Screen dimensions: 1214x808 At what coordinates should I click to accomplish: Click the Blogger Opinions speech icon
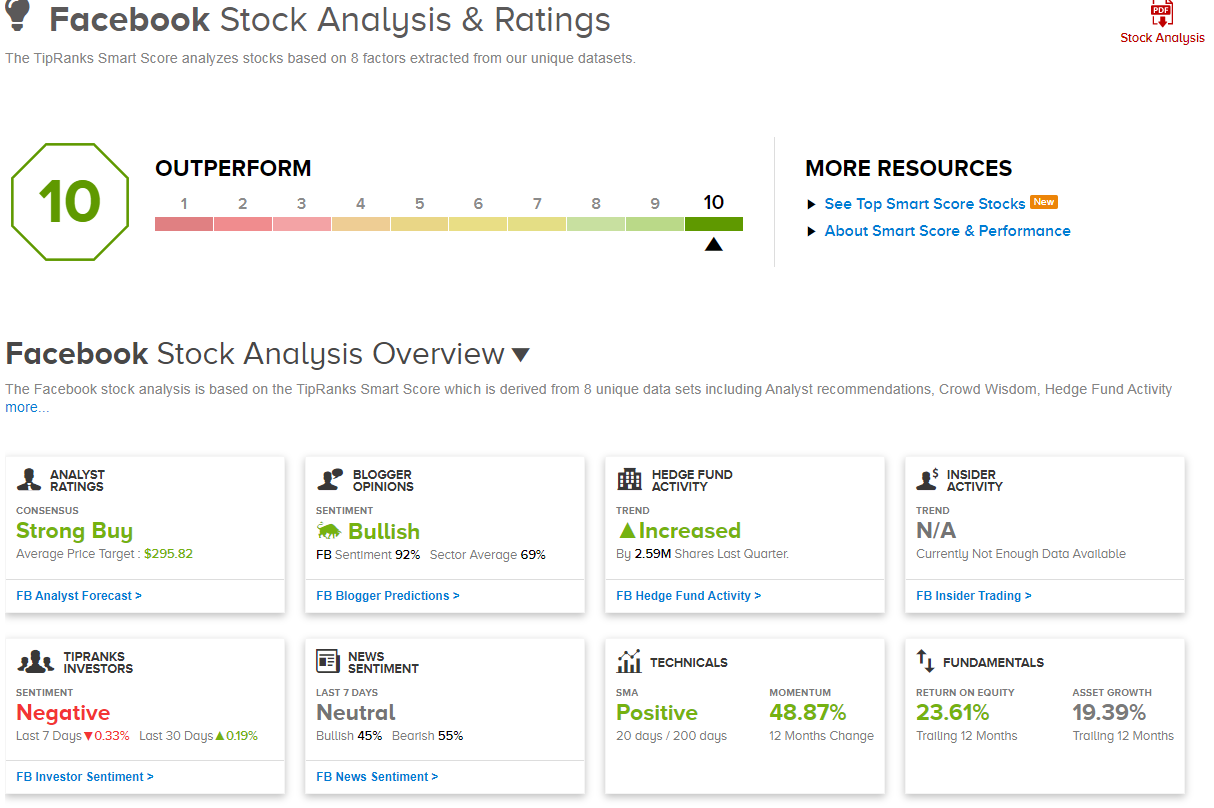tap(330, 480)
